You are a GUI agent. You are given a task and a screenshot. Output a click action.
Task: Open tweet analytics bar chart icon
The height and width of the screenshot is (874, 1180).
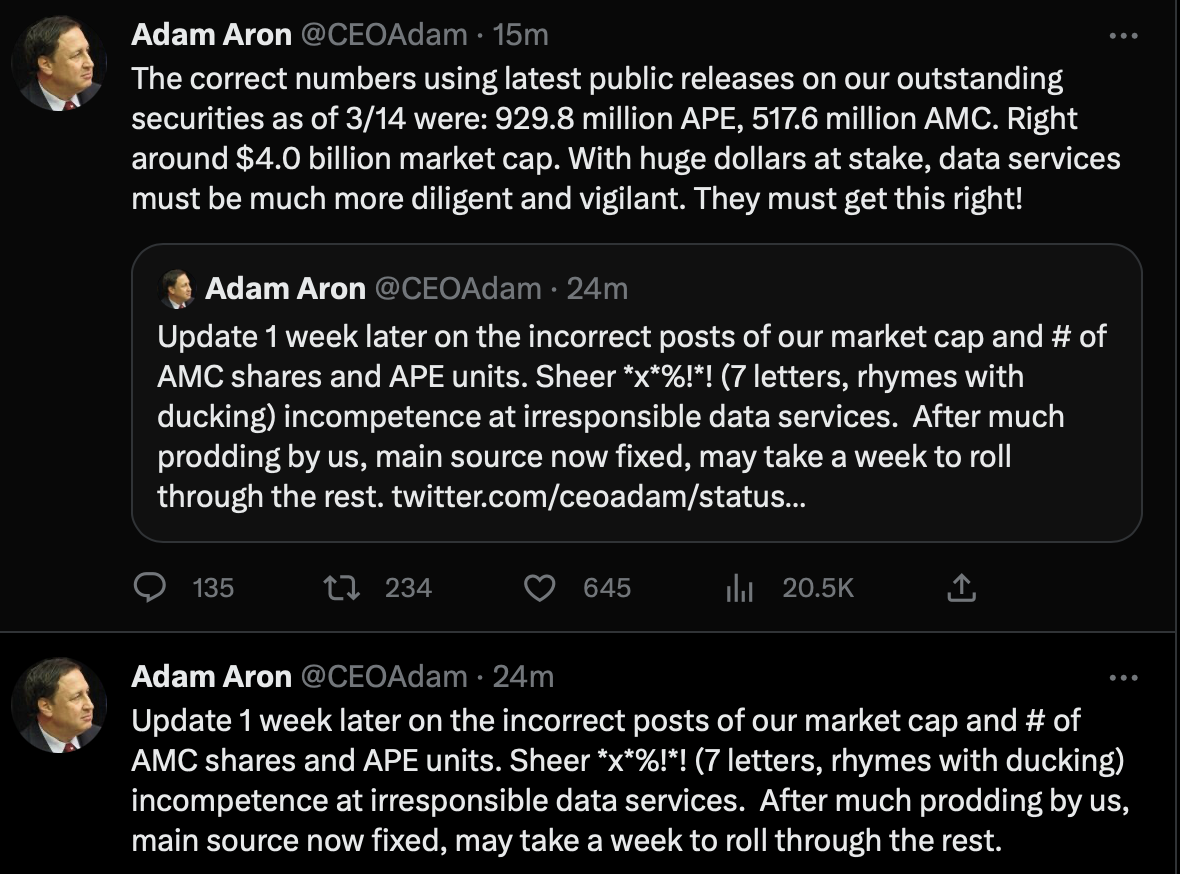point(738,588)
